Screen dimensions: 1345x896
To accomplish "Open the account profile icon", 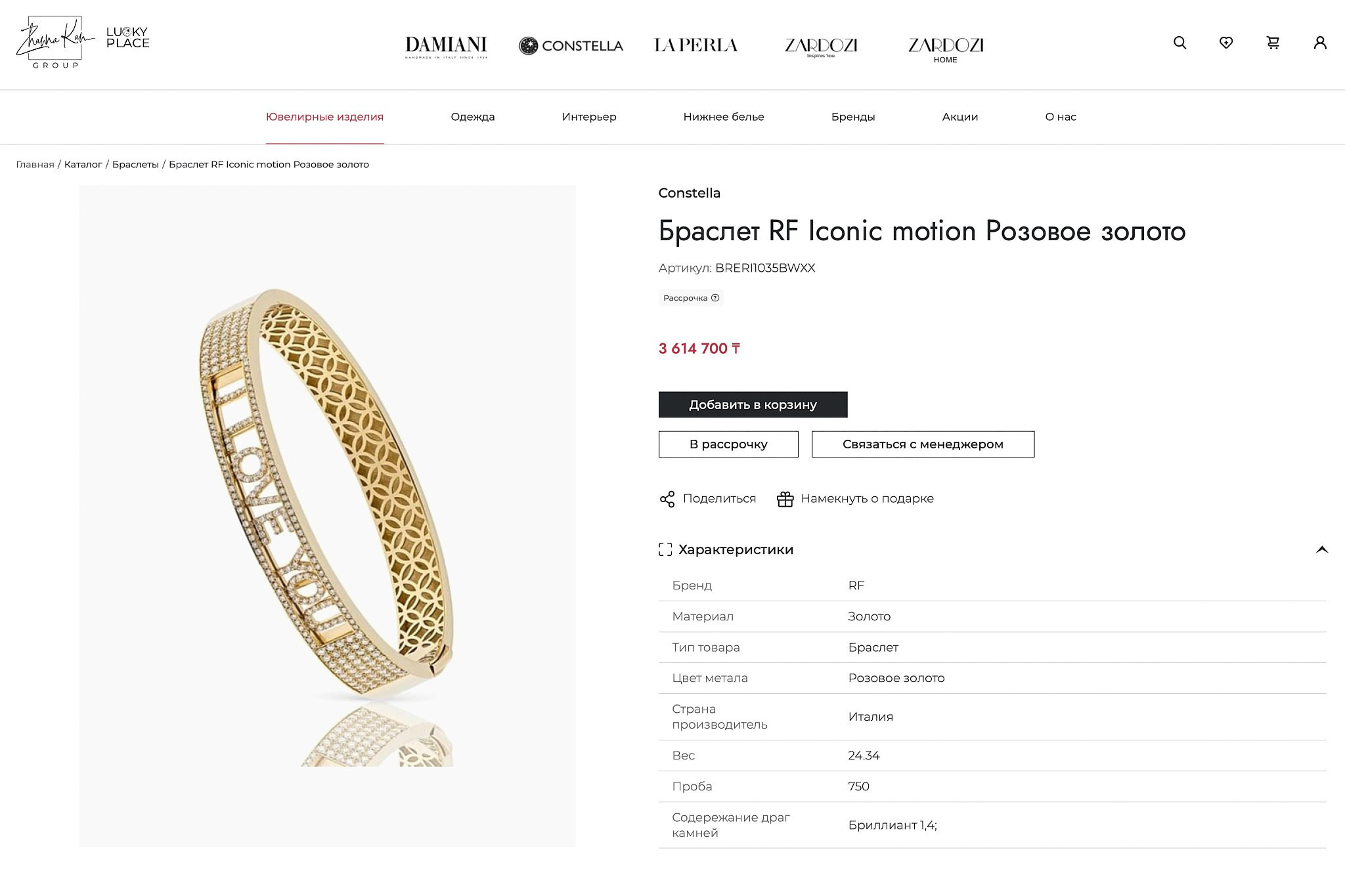I will pyautogui.click(x=1320, y=43).
